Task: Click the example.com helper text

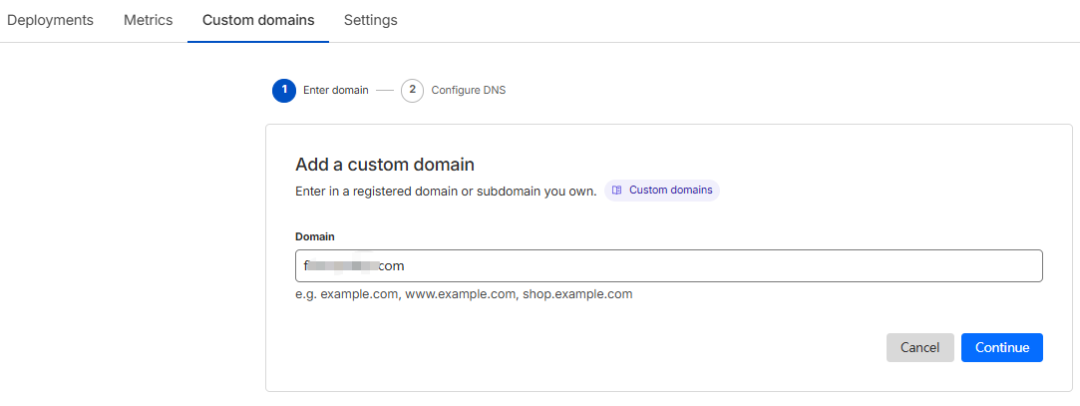Action: 464,295
